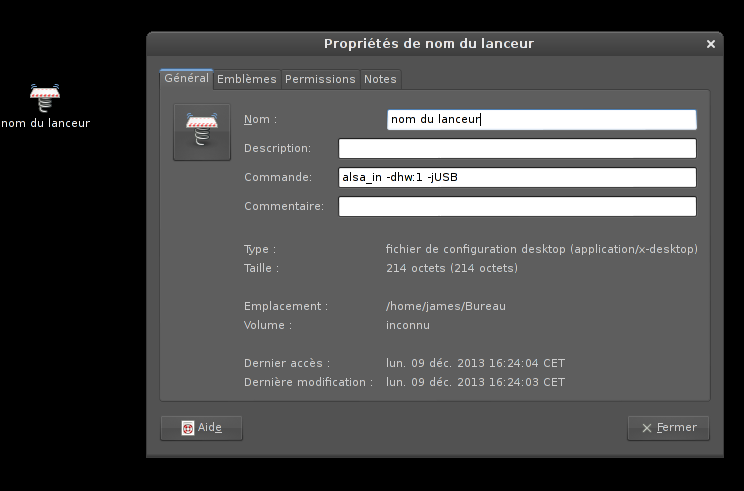Click the launcher icon button in properties dialog
Viewport: 744px width, 491px height.
[x=202, y=132]
